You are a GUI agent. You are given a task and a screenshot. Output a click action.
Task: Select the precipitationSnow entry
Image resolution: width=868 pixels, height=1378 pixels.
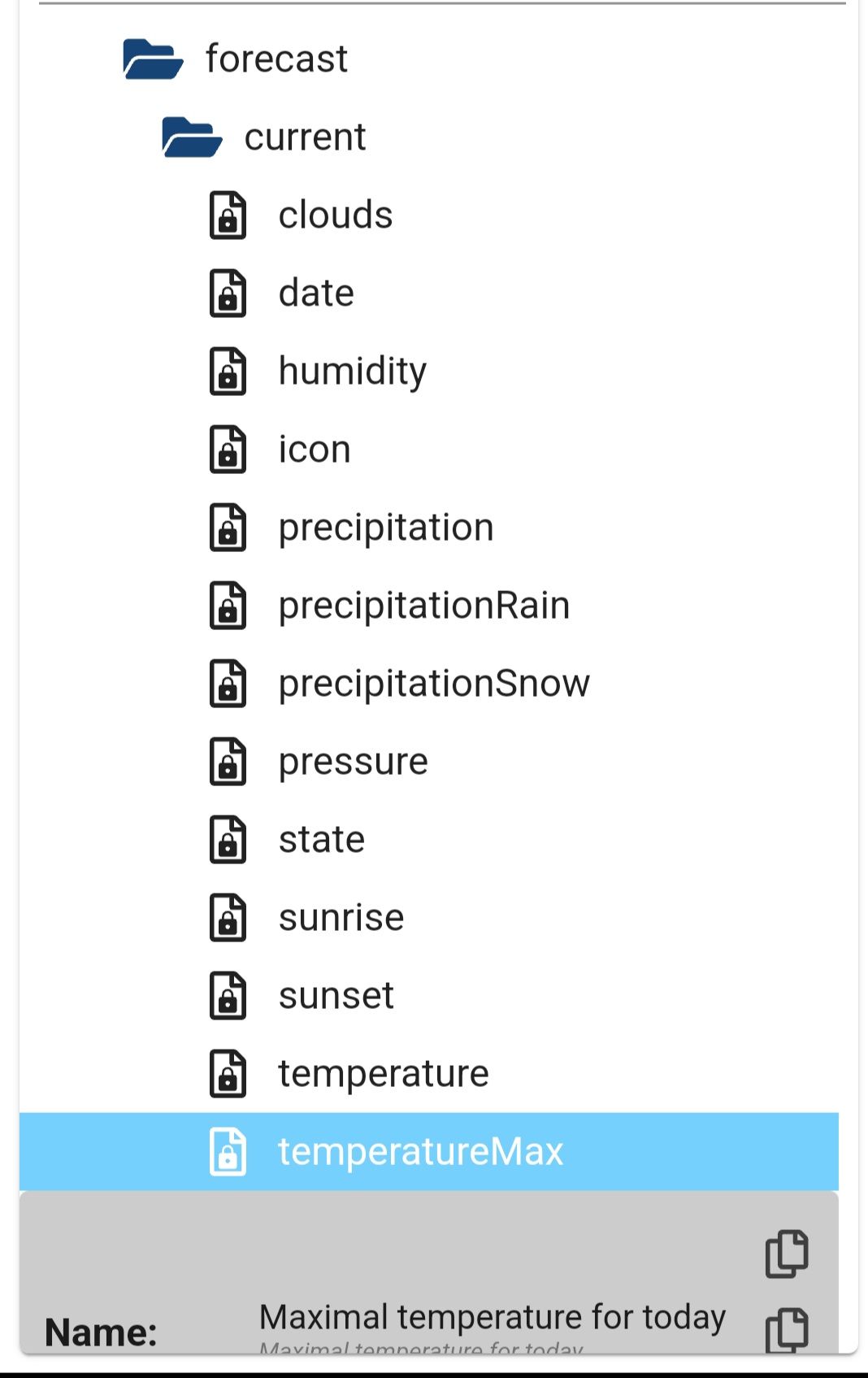(433, 684)
